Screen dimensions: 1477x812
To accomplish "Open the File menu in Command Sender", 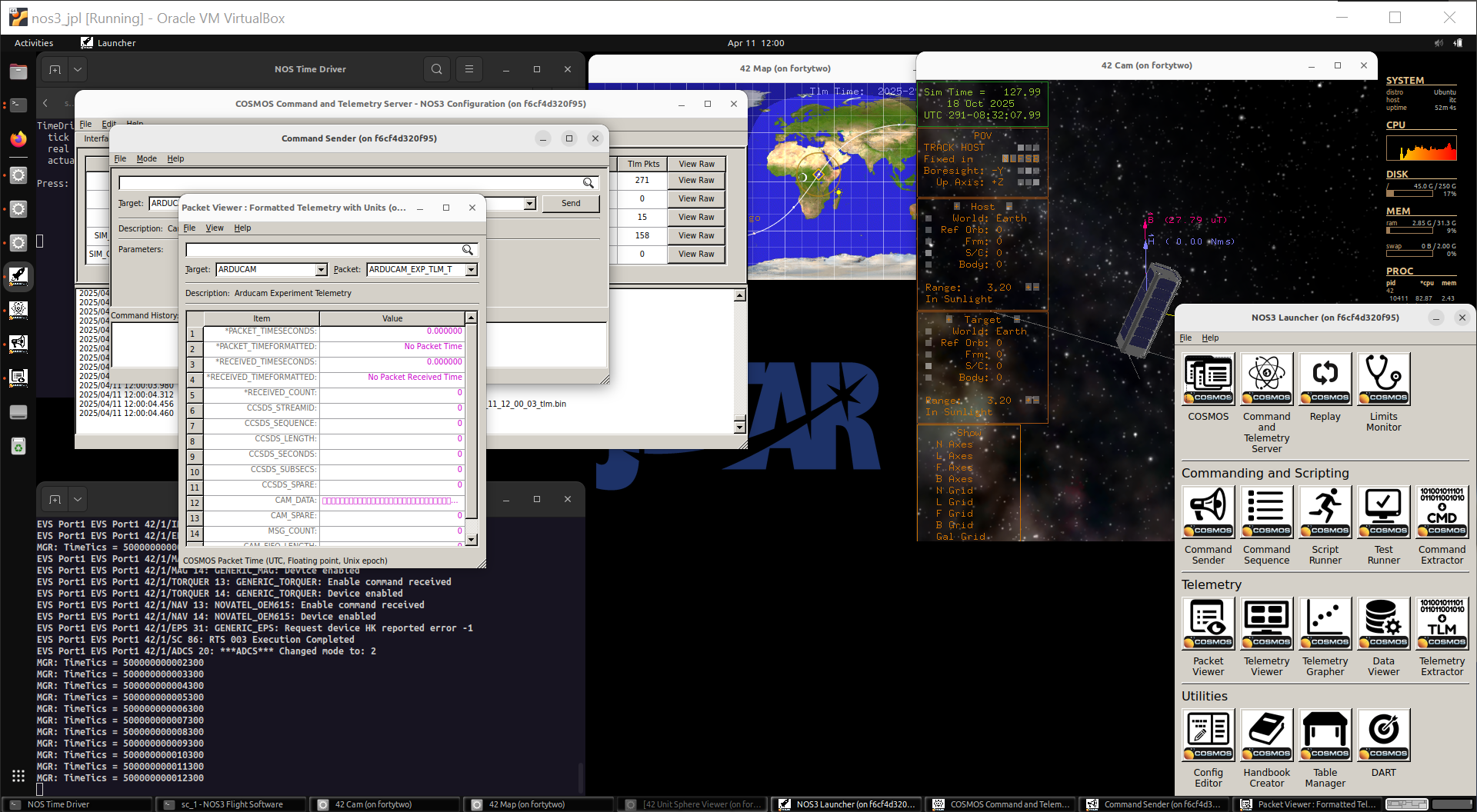I will coord(120,159).
